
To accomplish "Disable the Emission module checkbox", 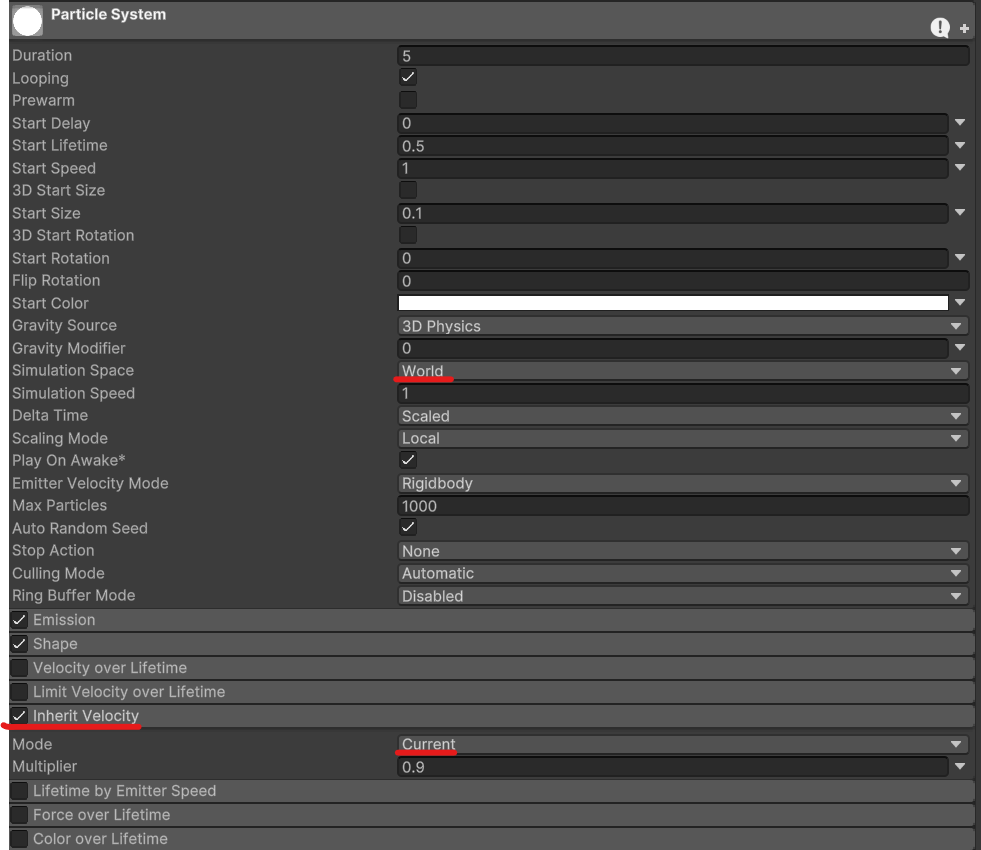I will 18,619.
